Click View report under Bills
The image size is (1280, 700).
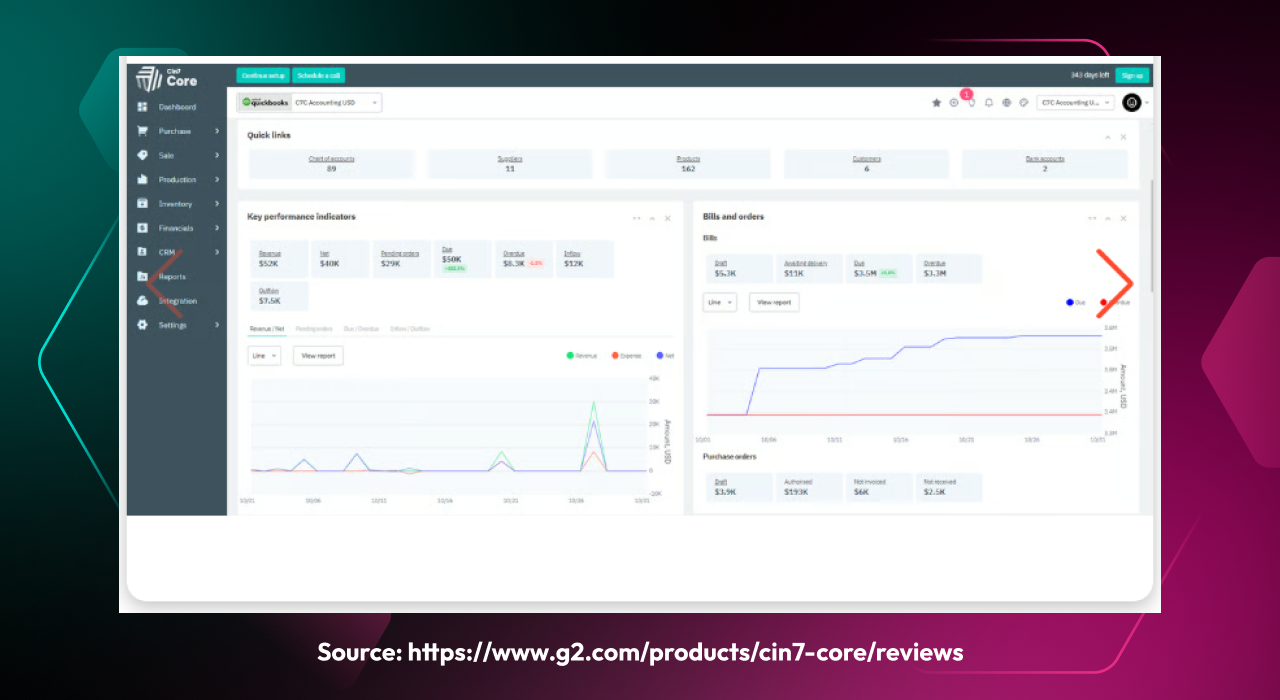[774, 301]
